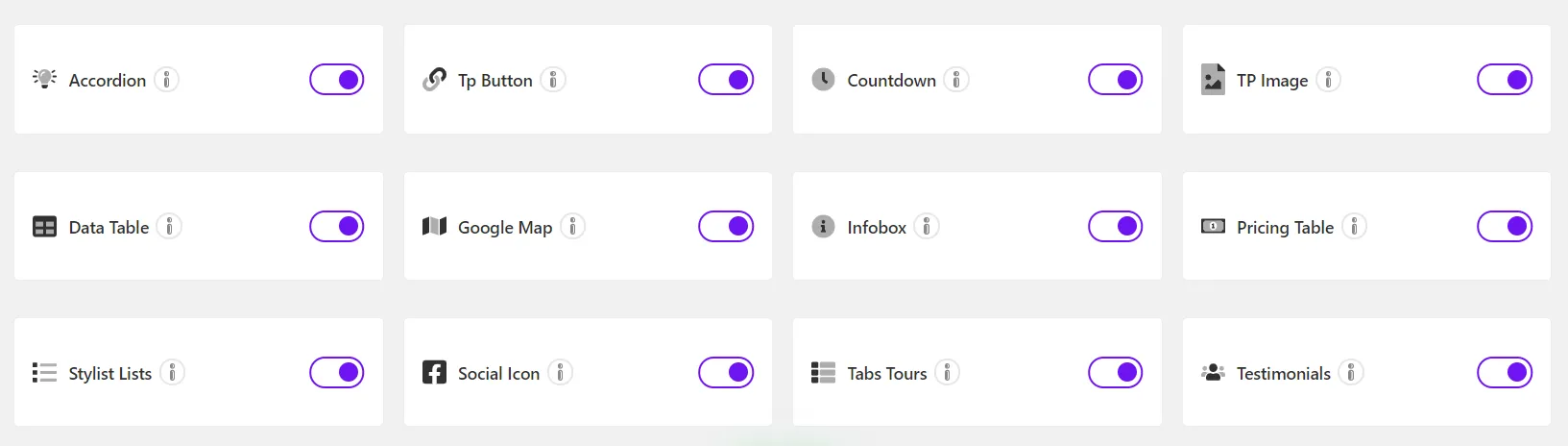The width and height of the screenshot is (1568, 446).
Task: Turn off the Tp Button toggle
Action: [x=726, y=80]
